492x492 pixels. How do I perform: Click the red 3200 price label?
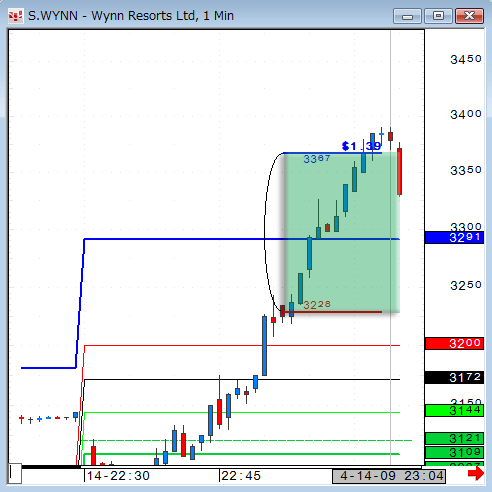(454, 343)
